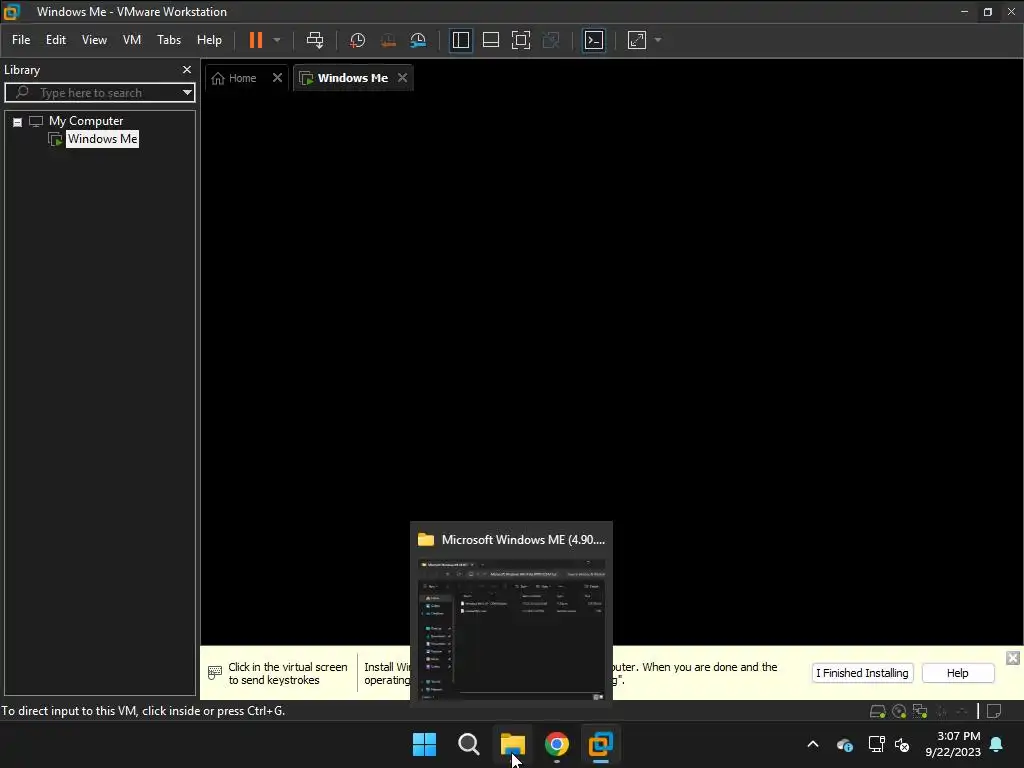Open the Windows Start menu
This screenshot has height=768, width=1024.
pyautogui.click(x=424, y=744)
